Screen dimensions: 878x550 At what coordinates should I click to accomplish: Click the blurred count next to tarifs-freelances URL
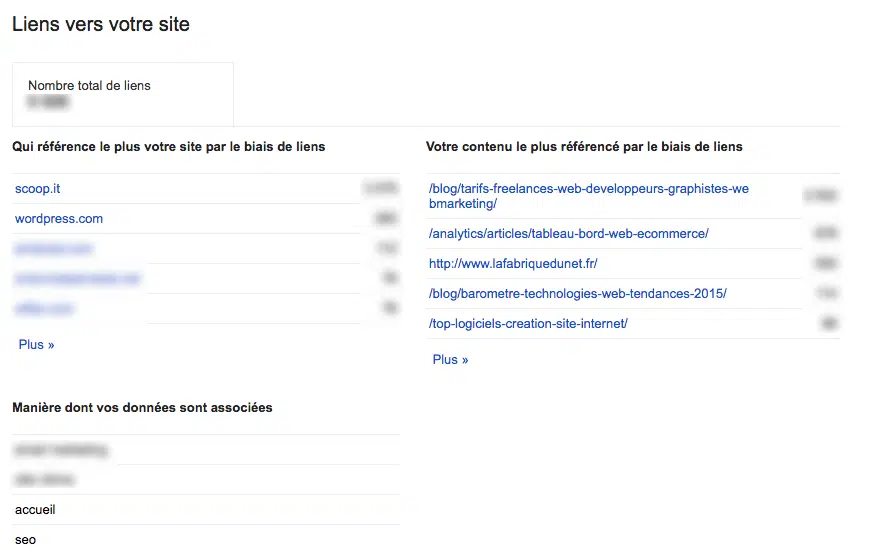(820, 196)
